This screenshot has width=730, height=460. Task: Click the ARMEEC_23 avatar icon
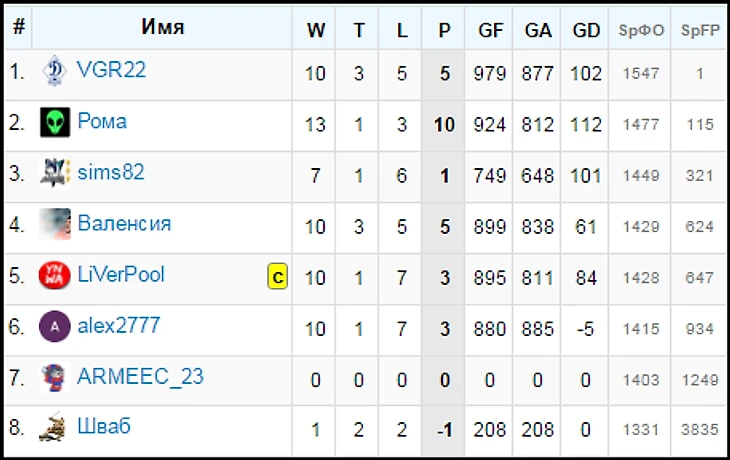coord(55,377)
